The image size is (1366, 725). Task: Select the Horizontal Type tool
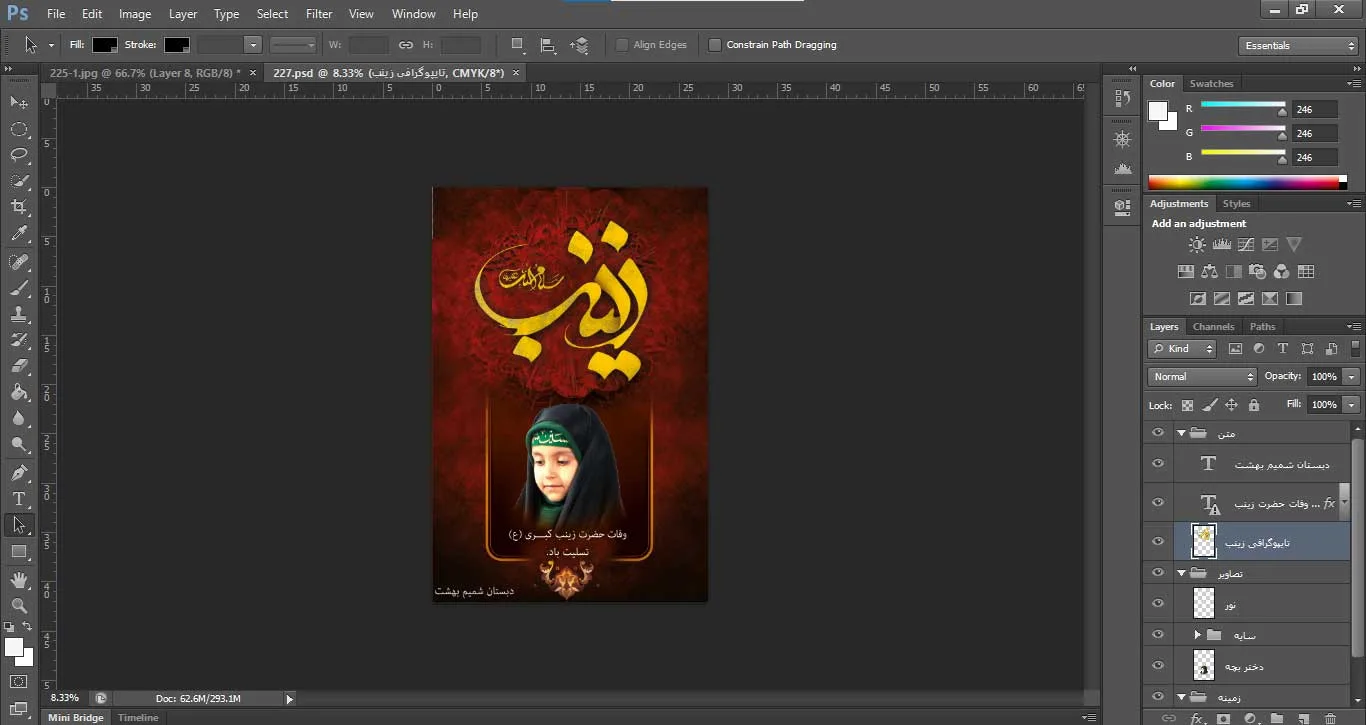pyautogui.click(x=19, y=499)
